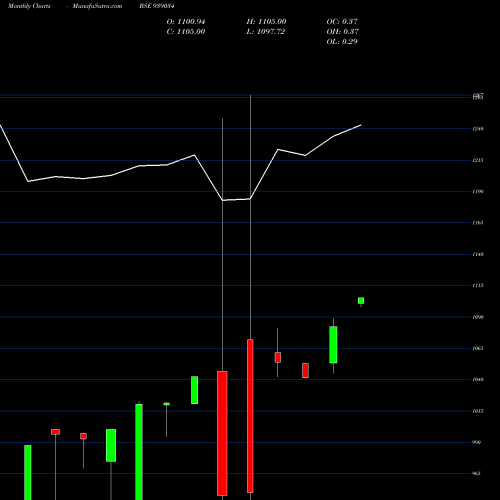
Task: Select the OH: 0.37 reading
Action: tap(343, 32)
